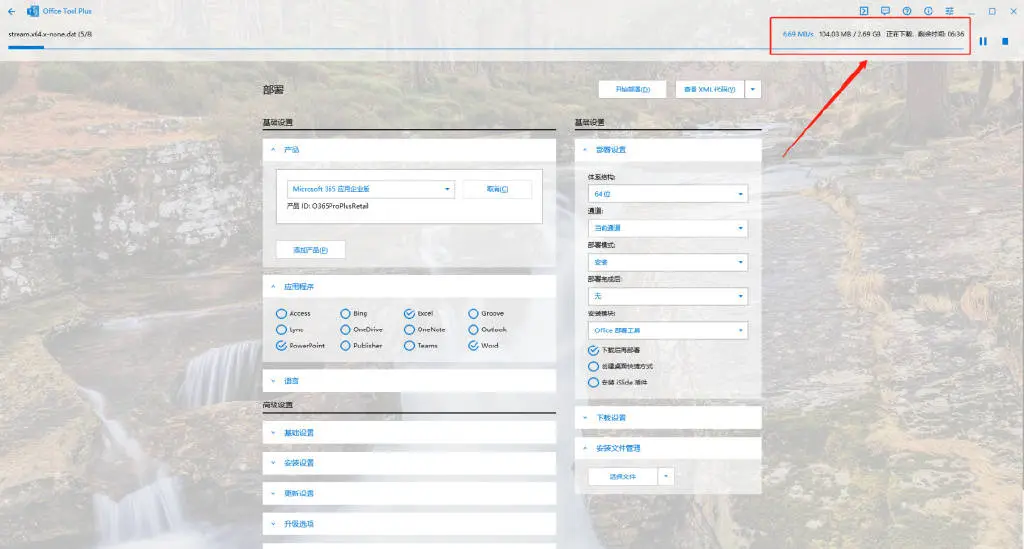
Task: Expand the 语言 section
Action: tap(409, 381)
